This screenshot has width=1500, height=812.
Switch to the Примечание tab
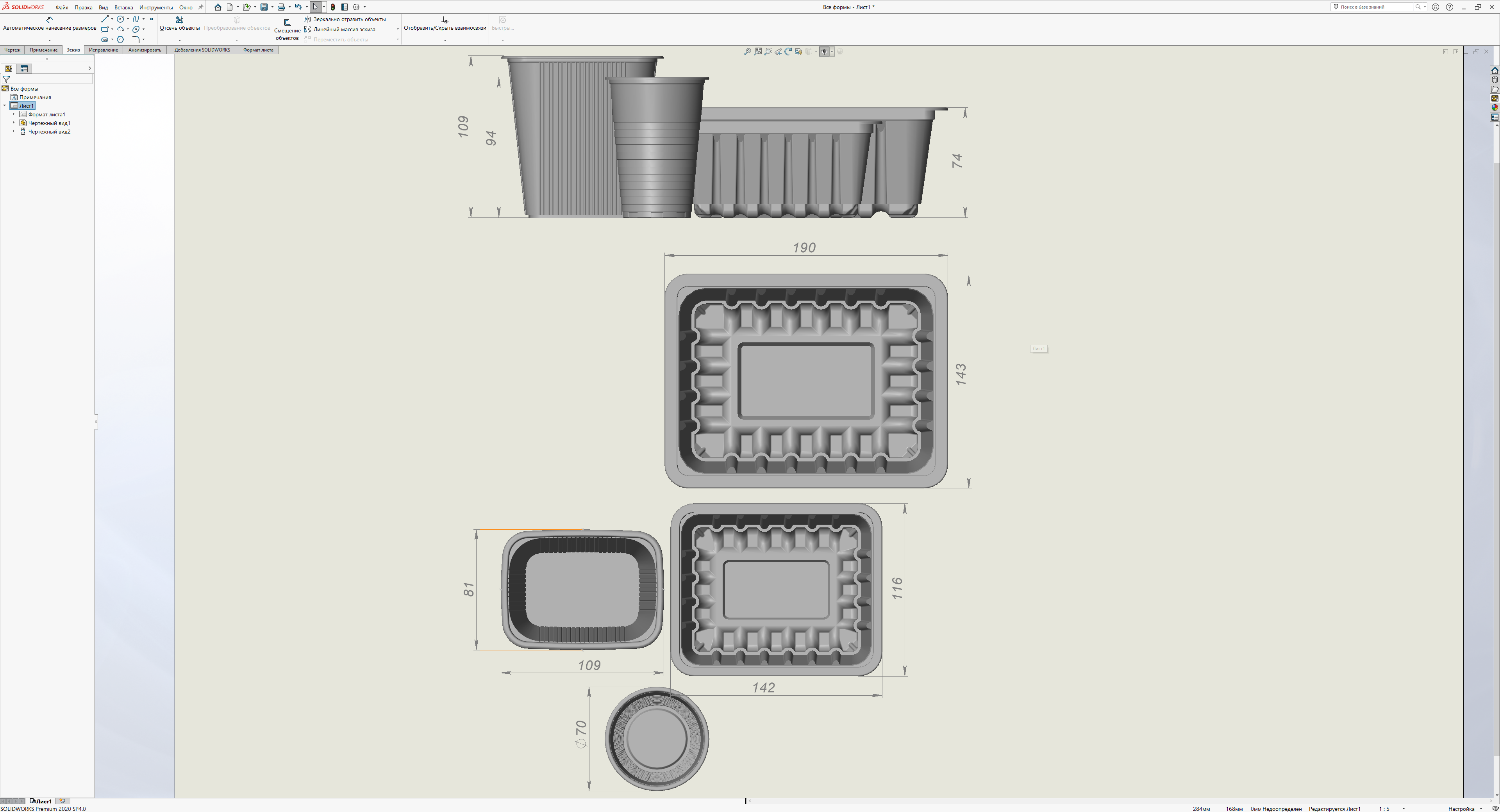[44, 50]
